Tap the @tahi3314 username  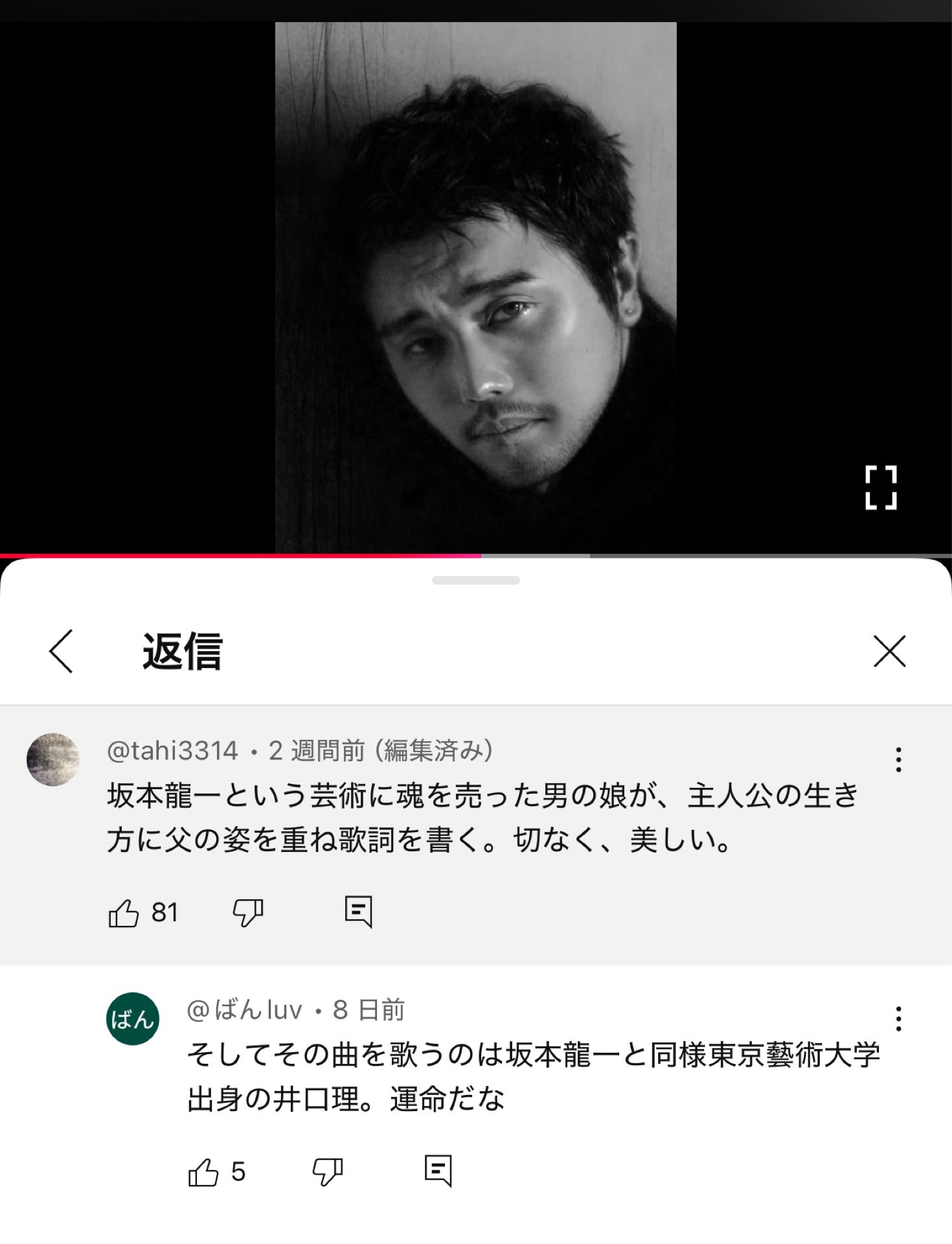coord(172,750)
